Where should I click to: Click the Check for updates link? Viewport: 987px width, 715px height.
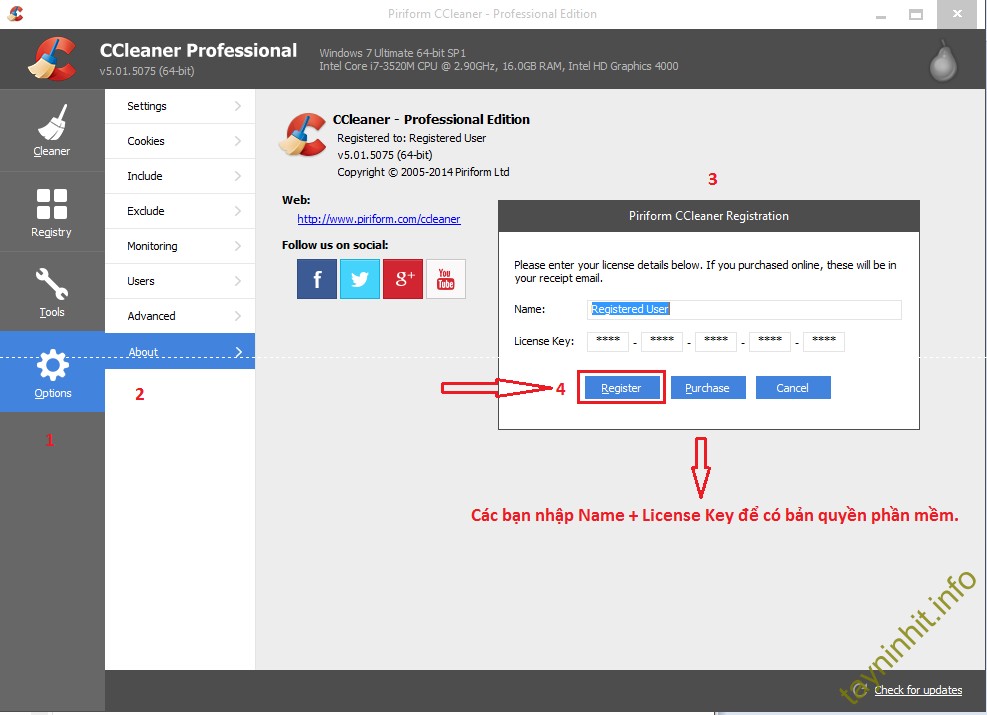coord(918,690)
